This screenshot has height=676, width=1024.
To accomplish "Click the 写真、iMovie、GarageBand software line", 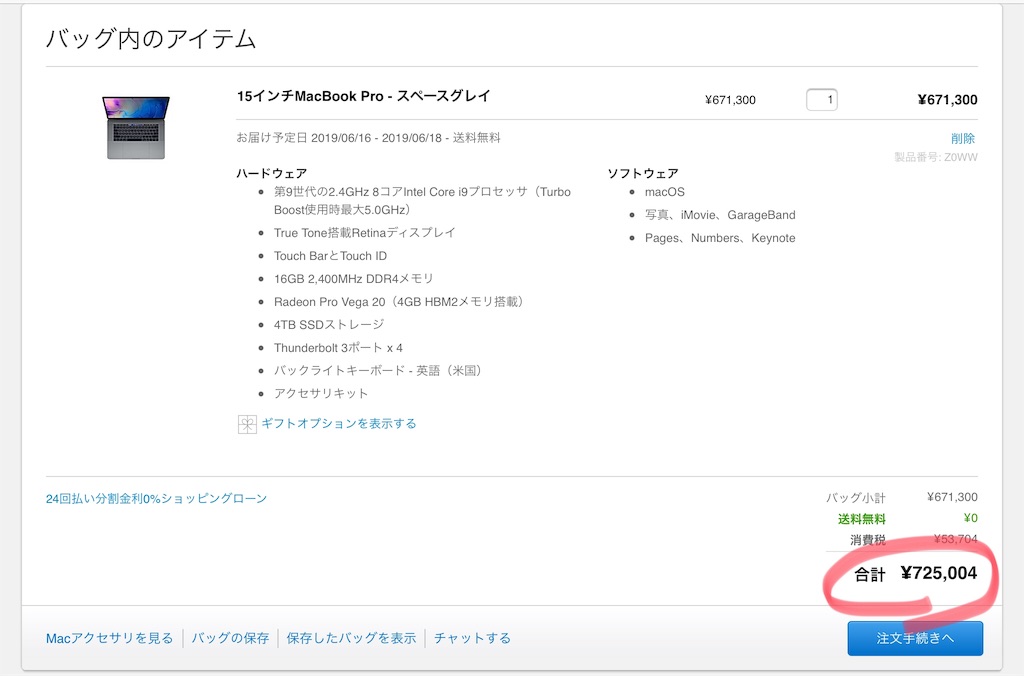I will (x=720, y=215).
